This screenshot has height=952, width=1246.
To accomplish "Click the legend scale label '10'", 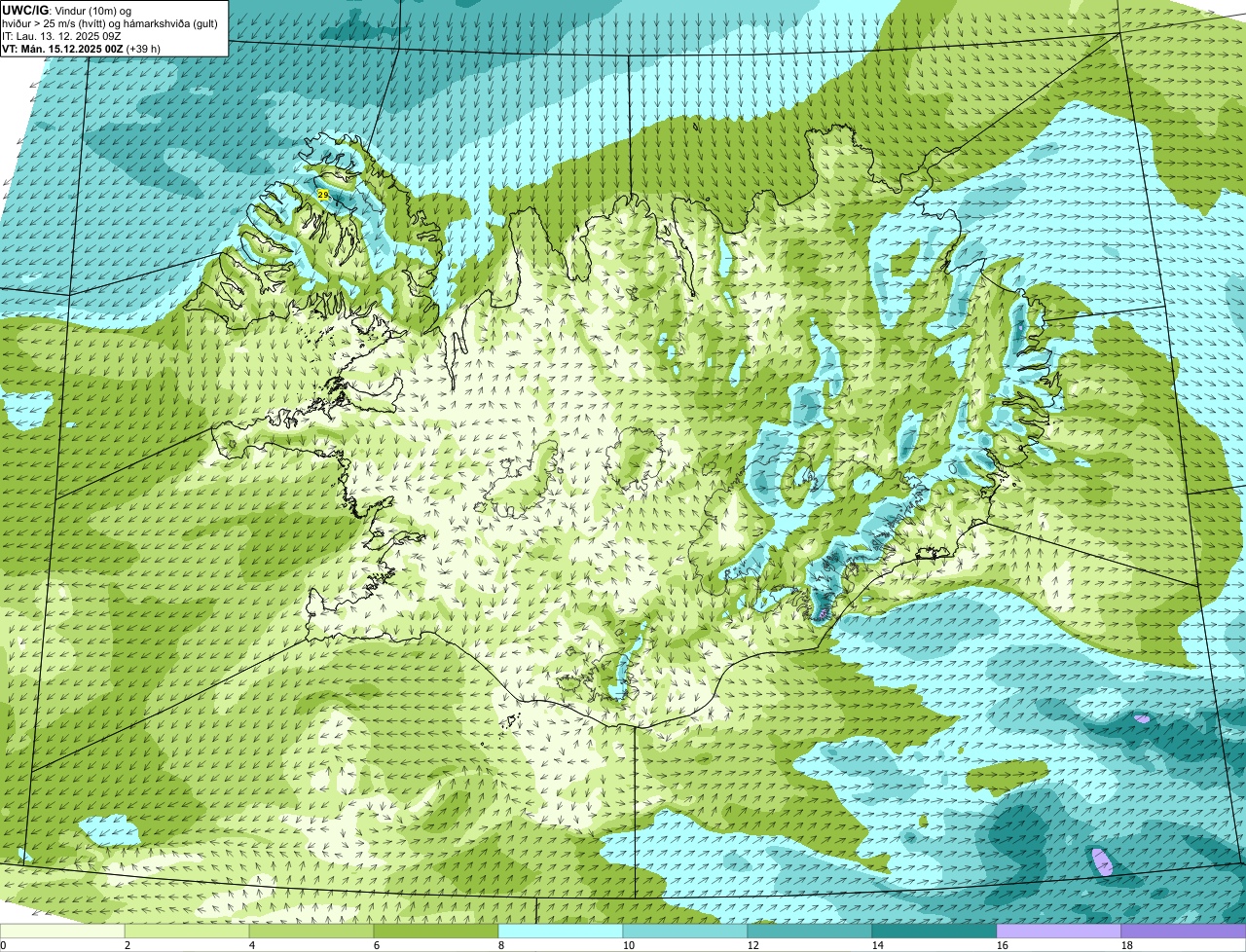I will click(x=629, y=945).
